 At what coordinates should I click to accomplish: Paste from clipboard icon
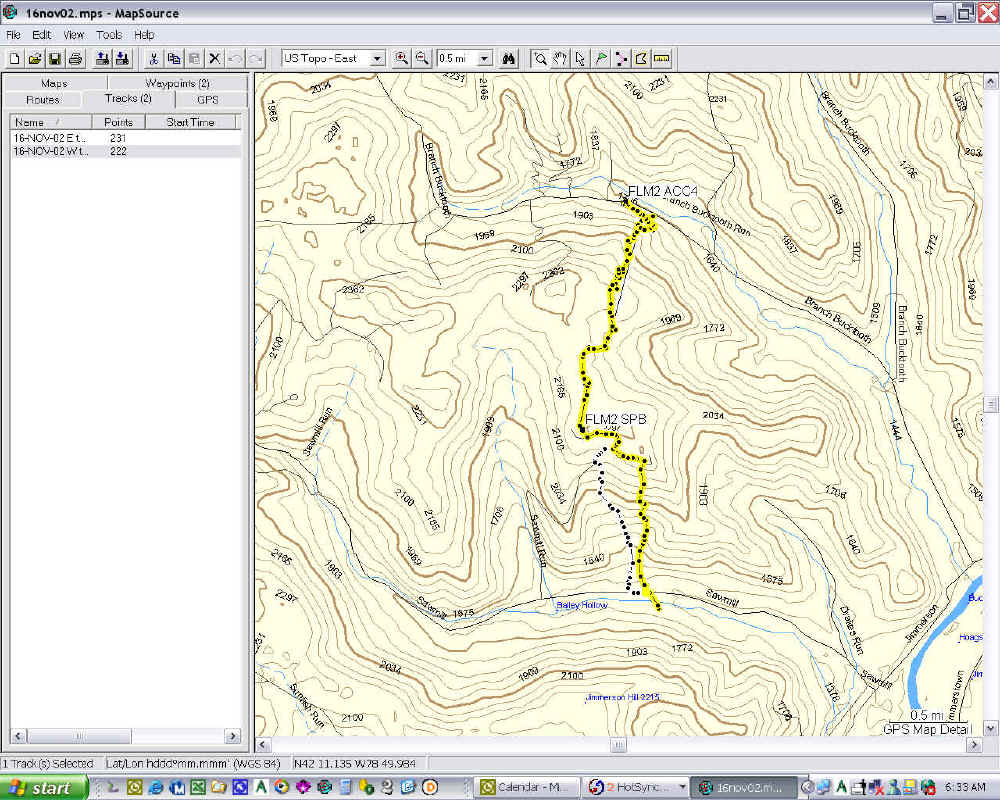coord(195,59)
